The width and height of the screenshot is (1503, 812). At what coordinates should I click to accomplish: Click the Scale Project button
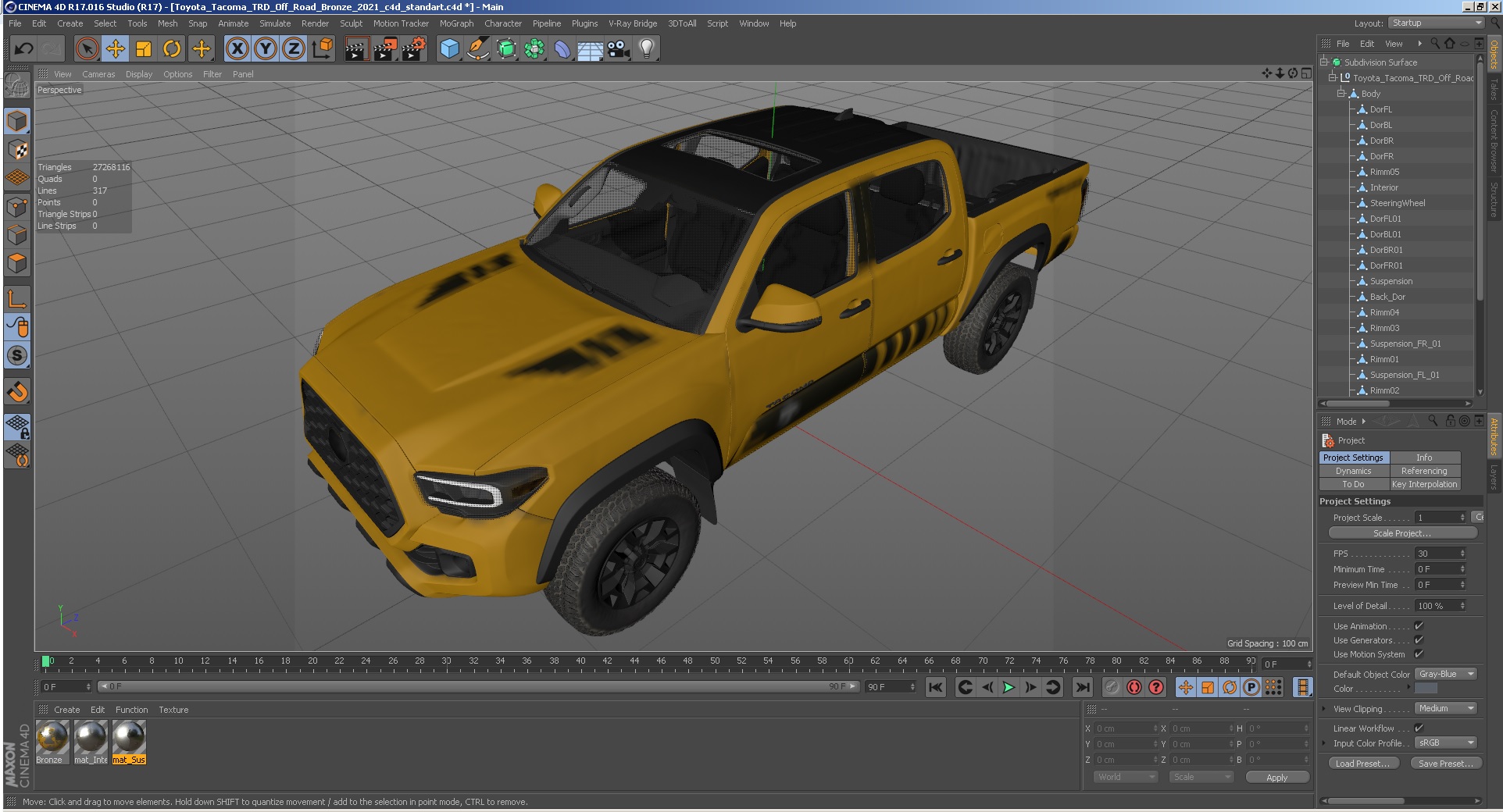1402,533
